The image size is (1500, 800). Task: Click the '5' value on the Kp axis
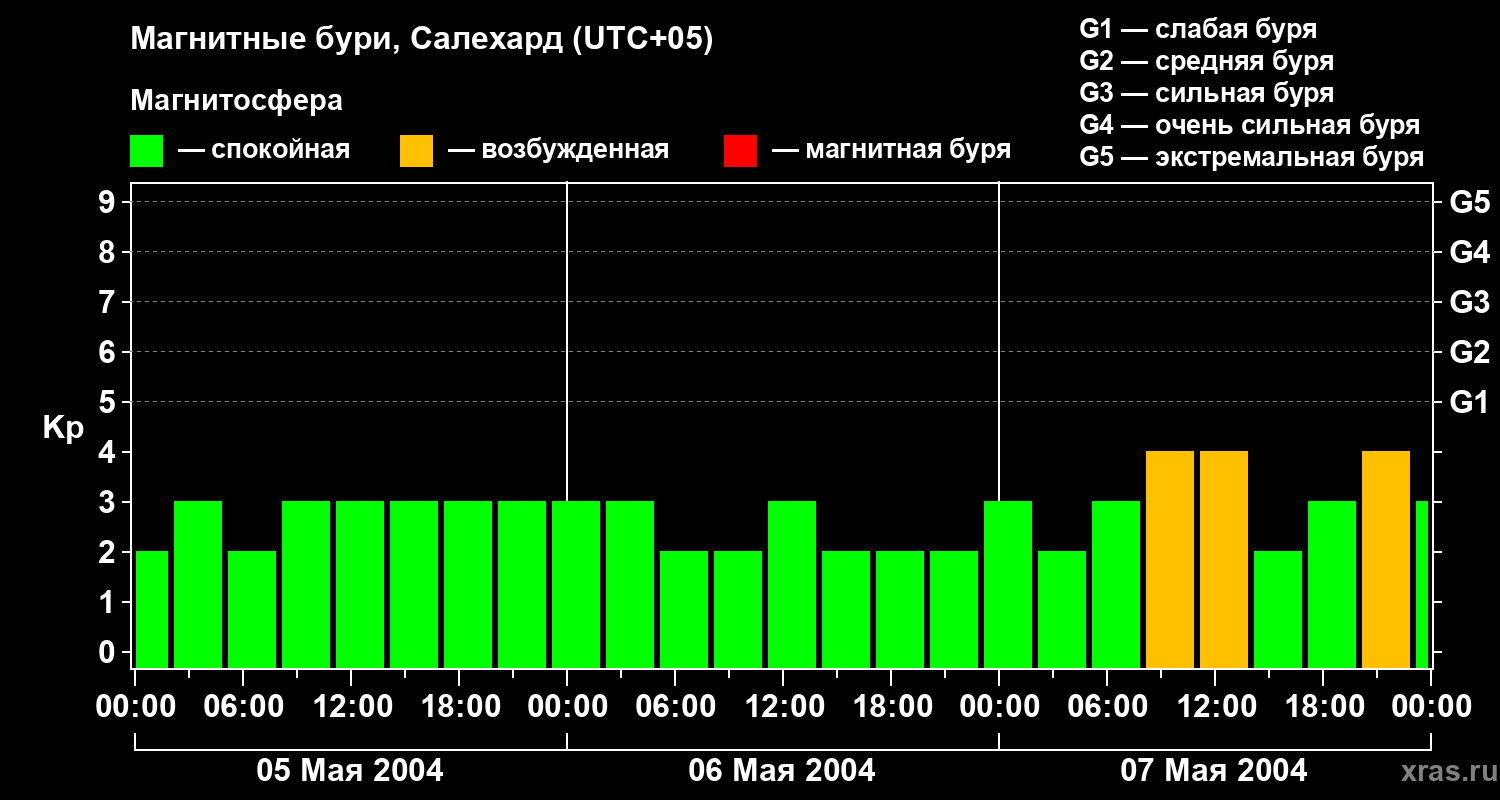[x=108, y=402]
